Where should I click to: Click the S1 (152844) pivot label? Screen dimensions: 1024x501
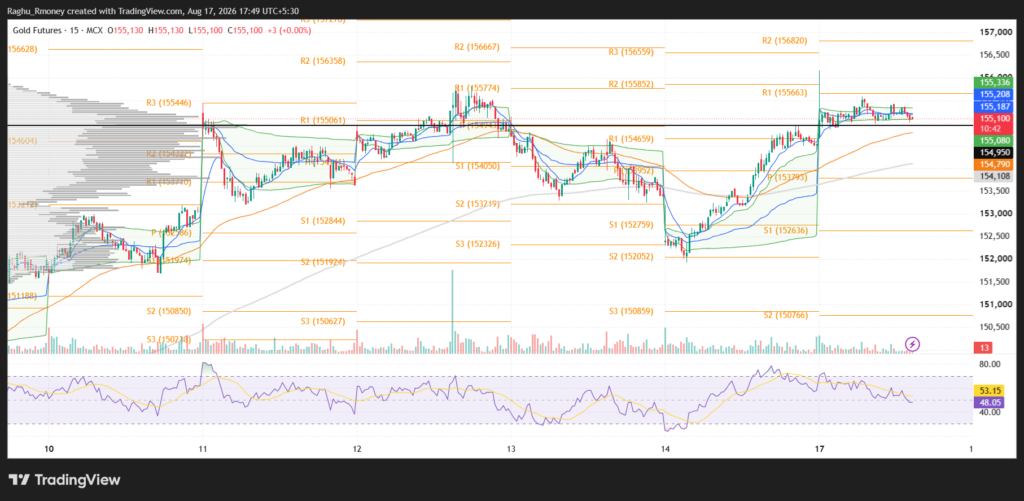pyautogui.click(x=325, y=221)
